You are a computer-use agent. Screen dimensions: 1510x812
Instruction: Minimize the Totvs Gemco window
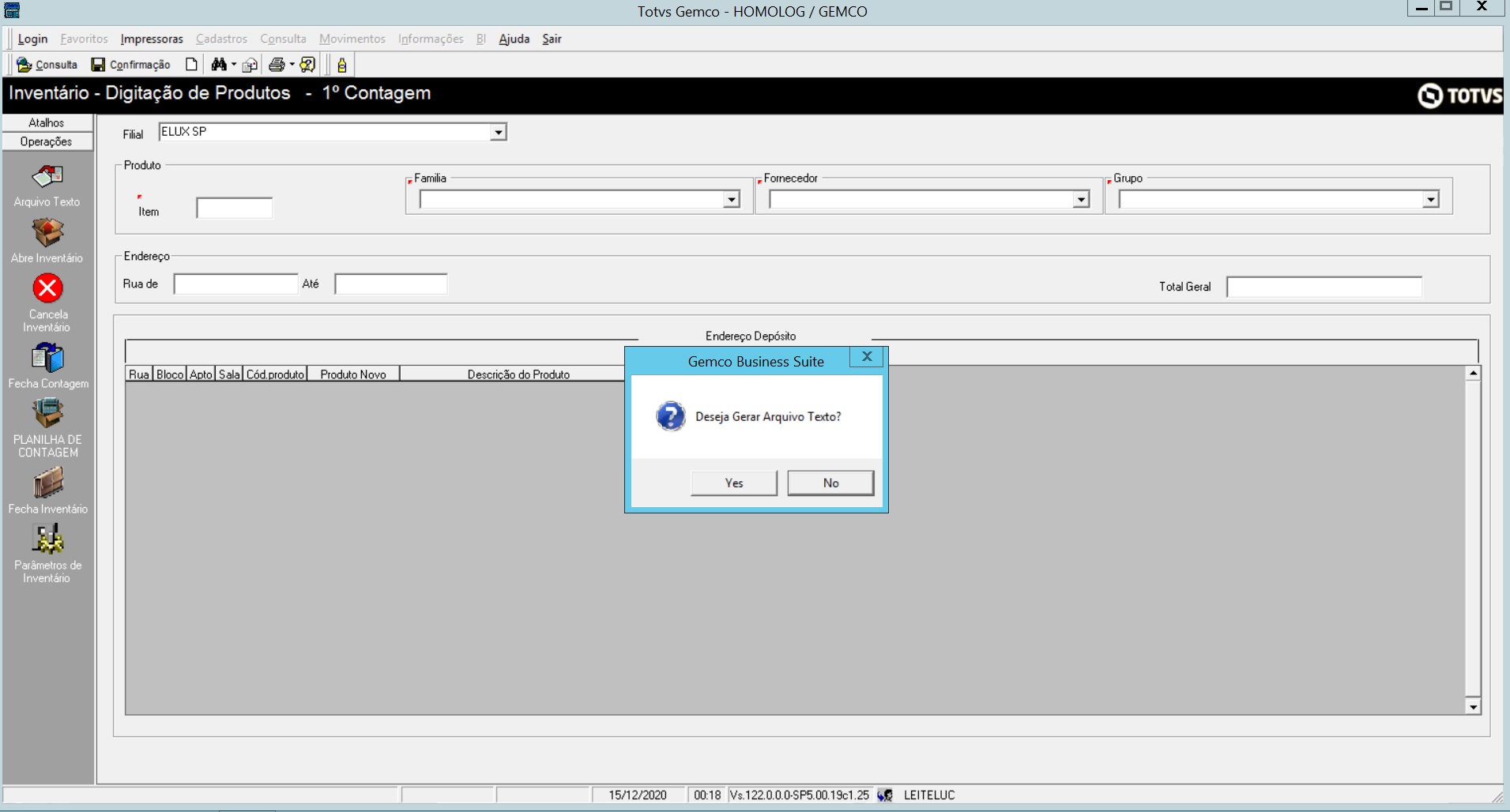[1421, 7]
